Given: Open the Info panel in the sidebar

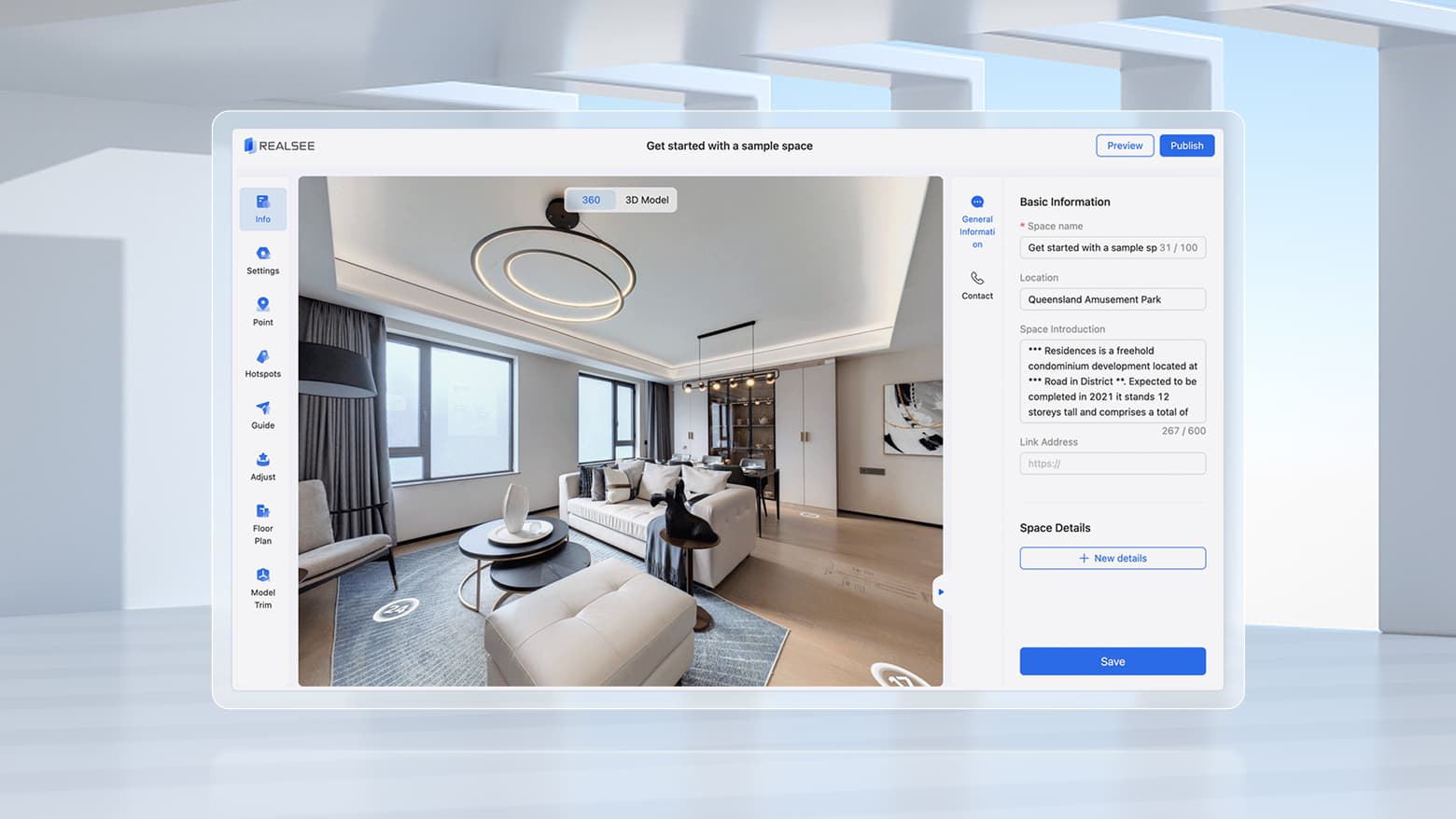Looking at the screenshot, I should [262, 208].
